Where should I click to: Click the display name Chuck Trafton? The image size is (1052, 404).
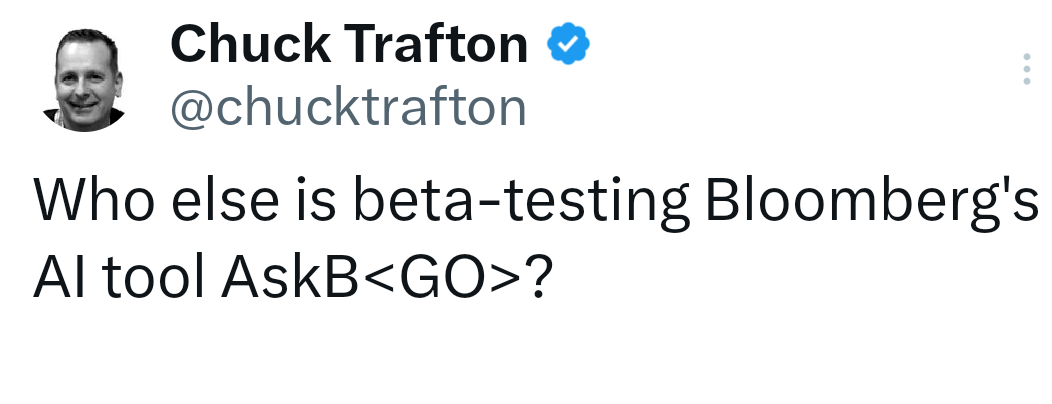349,44
